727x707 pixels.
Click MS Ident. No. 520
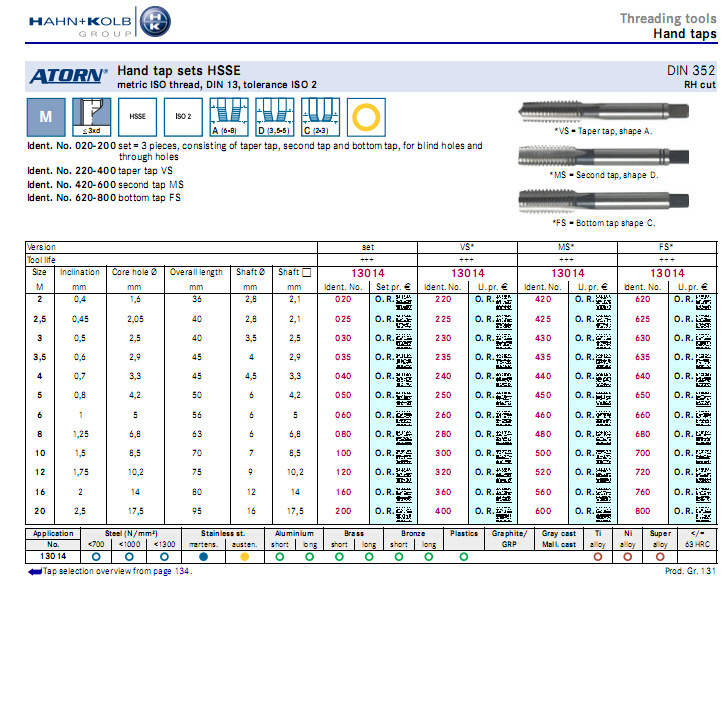click(x=543, y=472)
